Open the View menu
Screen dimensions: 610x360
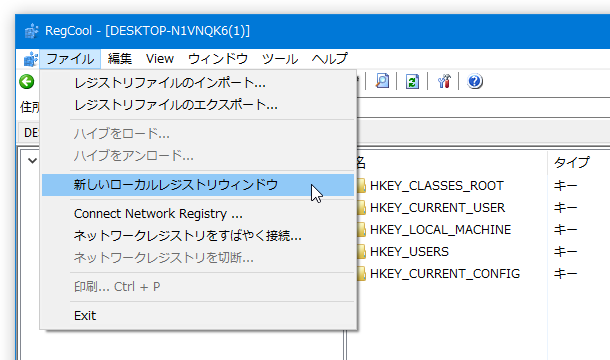(x=160, y=59)
